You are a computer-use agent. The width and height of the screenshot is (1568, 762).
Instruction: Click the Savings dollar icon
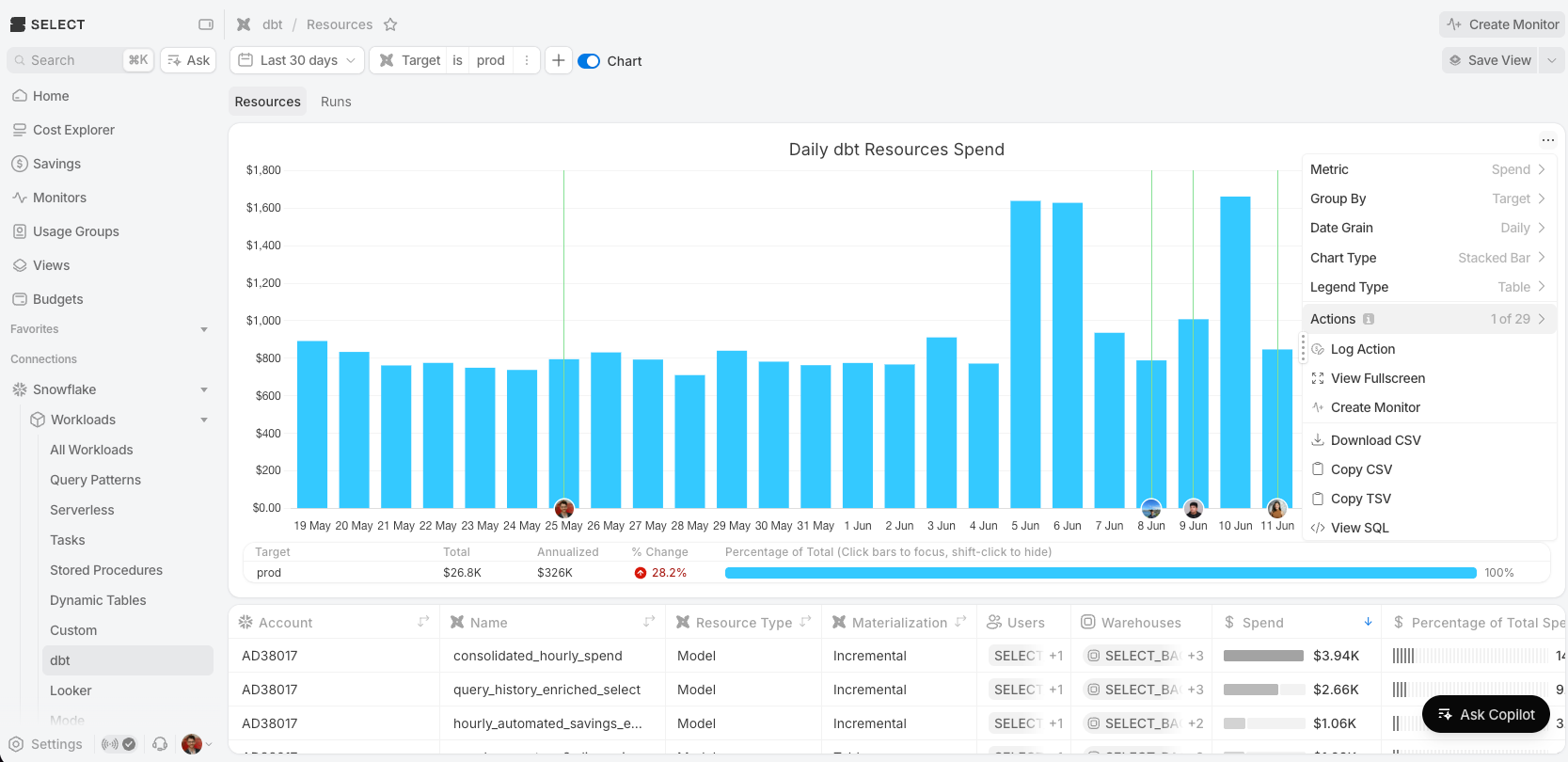pos(20,164)
